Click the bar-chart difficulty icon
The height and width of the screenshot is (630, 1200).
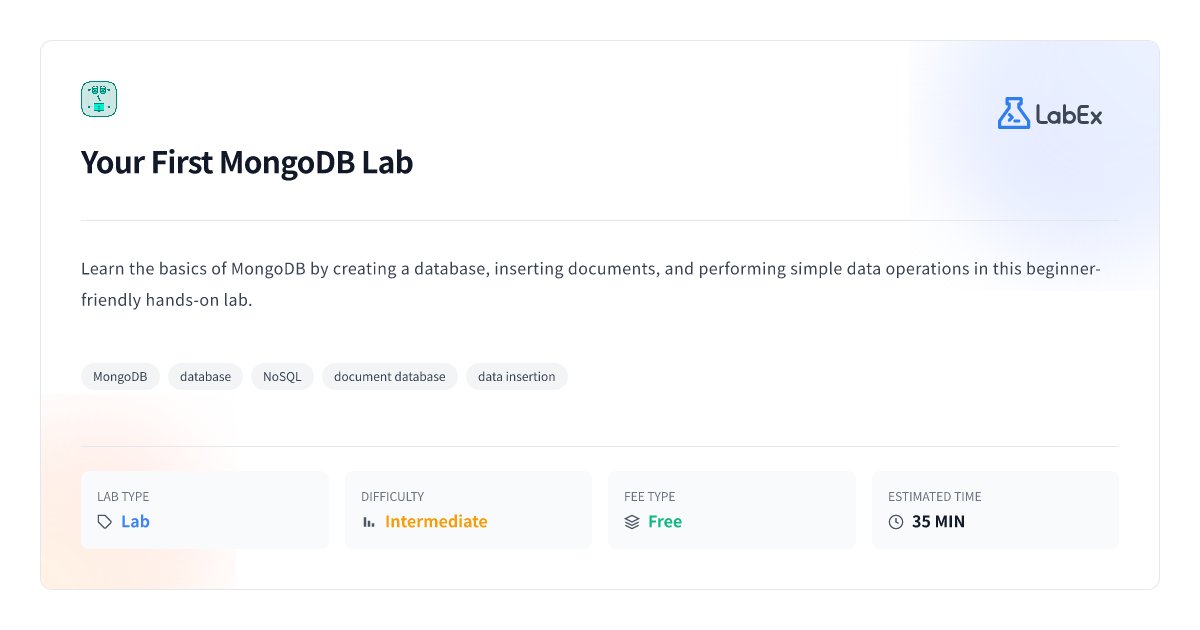pos(369,521)
